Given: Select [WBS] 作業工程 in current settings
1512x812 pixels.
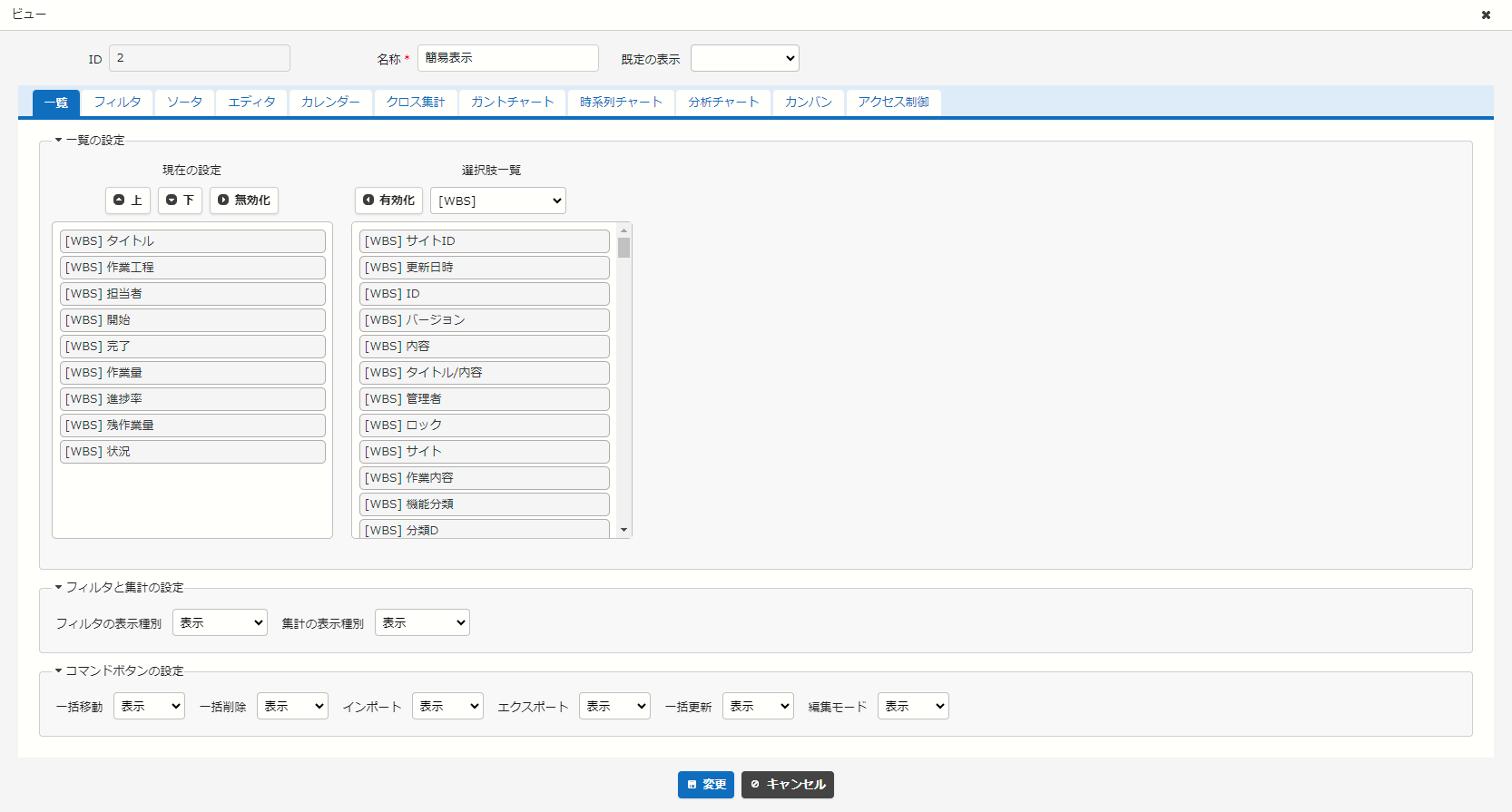Looking at the screenshot, I should (192, 268).
